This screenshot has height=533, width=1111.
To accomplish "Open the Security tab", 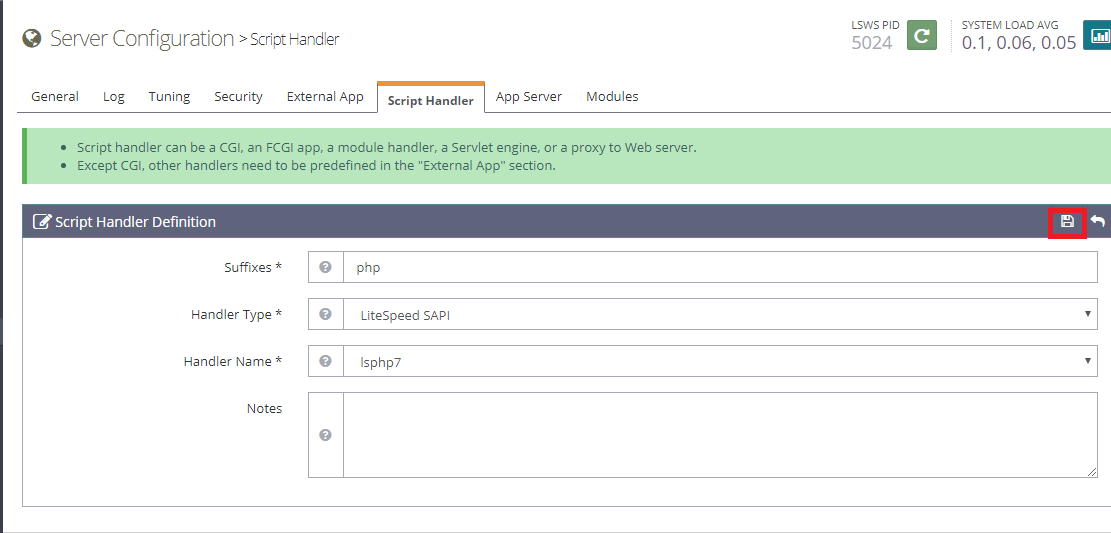I will point(238,96).
